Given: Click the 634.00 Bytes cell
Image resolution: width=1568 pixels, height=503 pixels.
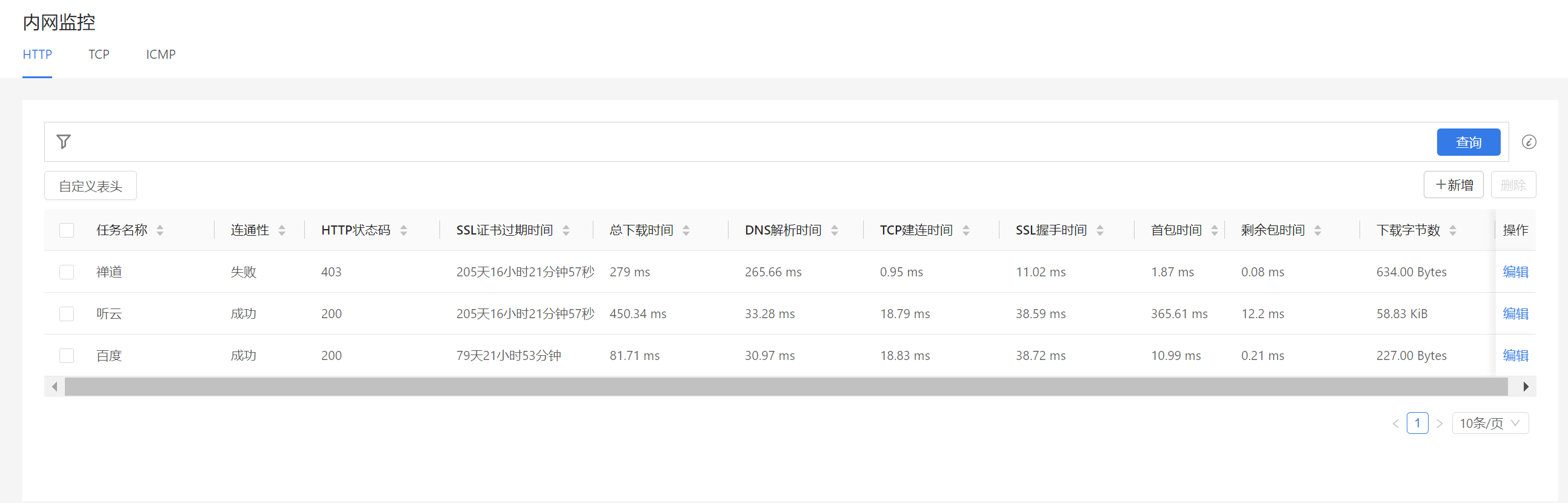Looking at the screenshot, I should pyautogui.click(x=1412, y=271).
